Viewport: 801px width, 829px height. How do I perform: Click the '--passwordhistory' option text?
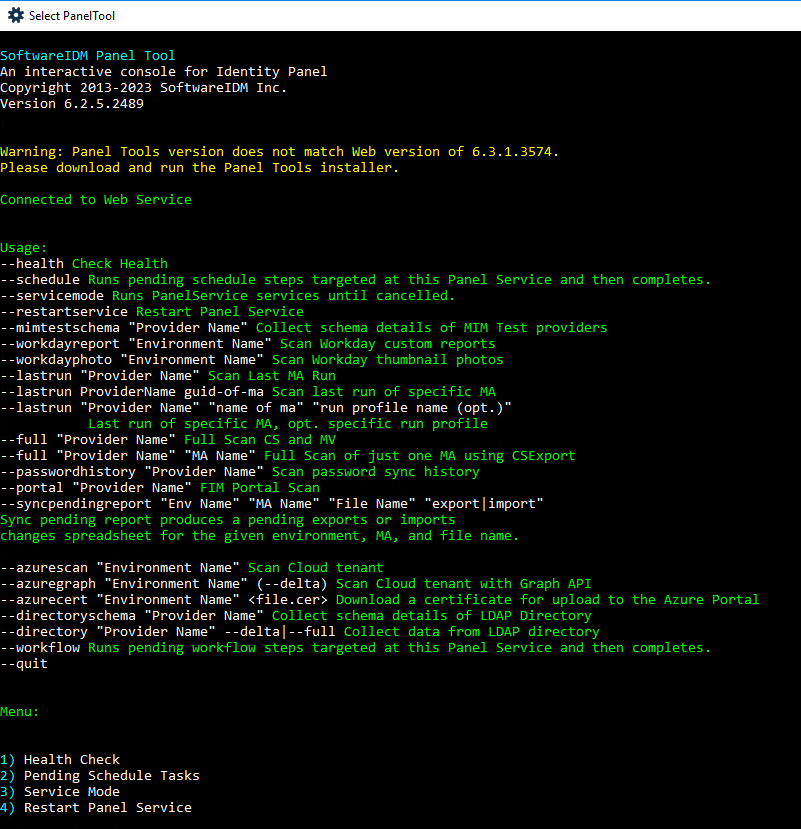point(68,472)
